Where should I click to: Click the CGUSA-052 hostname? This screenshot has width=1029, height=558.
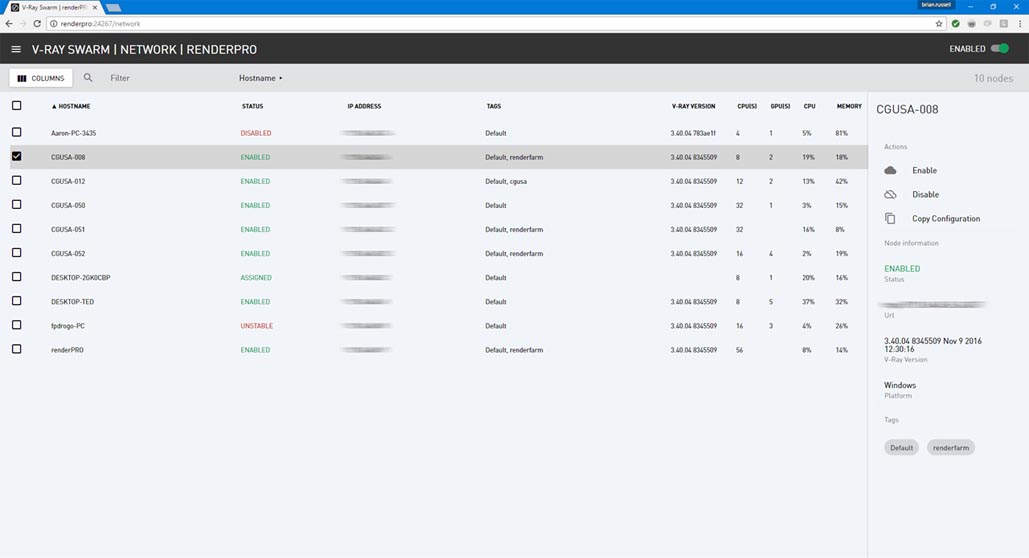point(68,253)
